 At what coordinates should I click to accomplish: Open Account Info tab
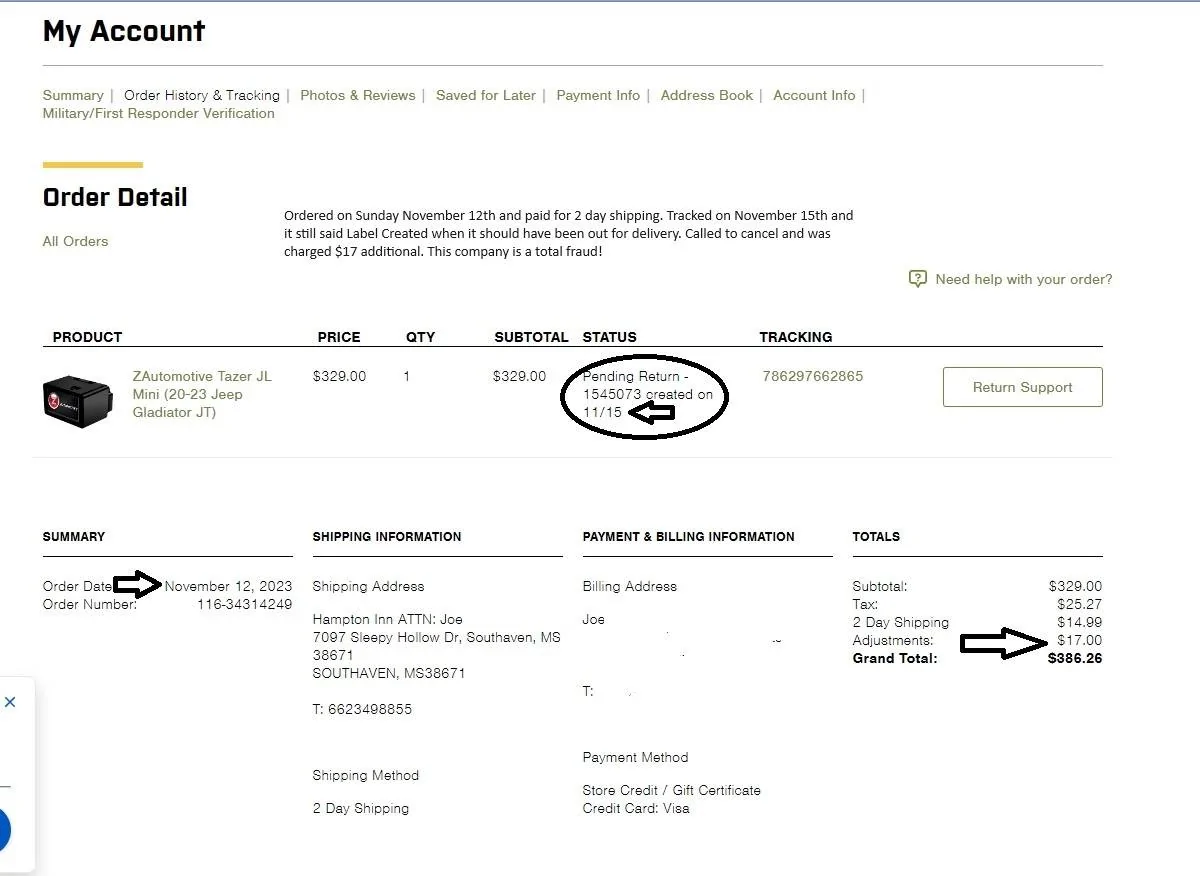pyautogui.click(x=814, y=95)
